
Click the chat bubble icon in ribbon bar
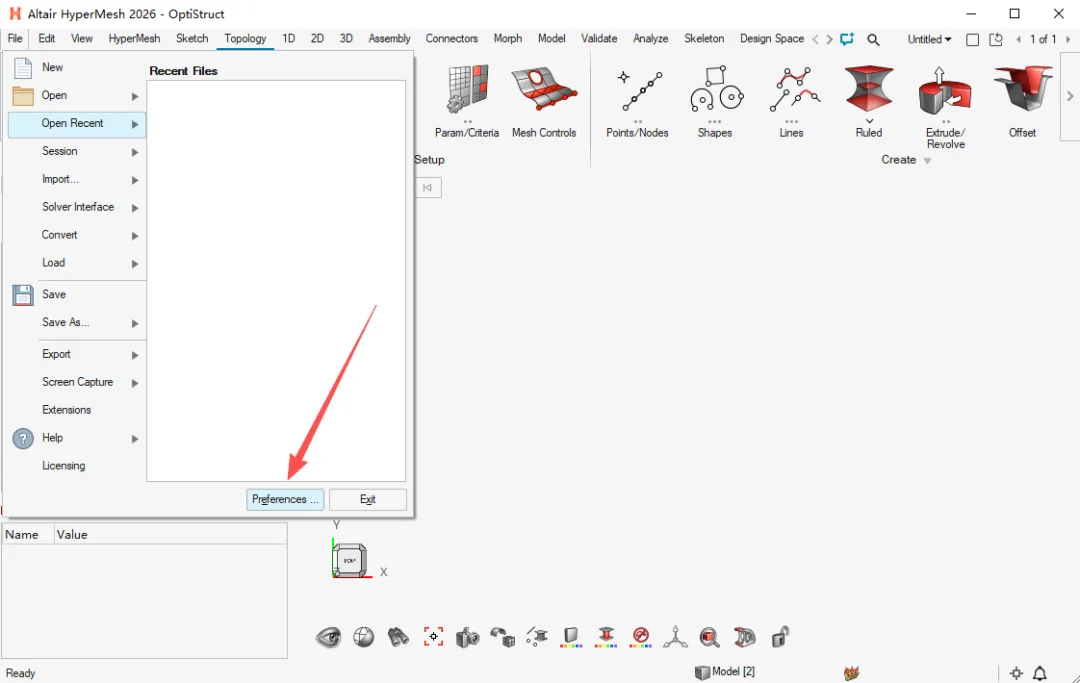pos(847,39)
